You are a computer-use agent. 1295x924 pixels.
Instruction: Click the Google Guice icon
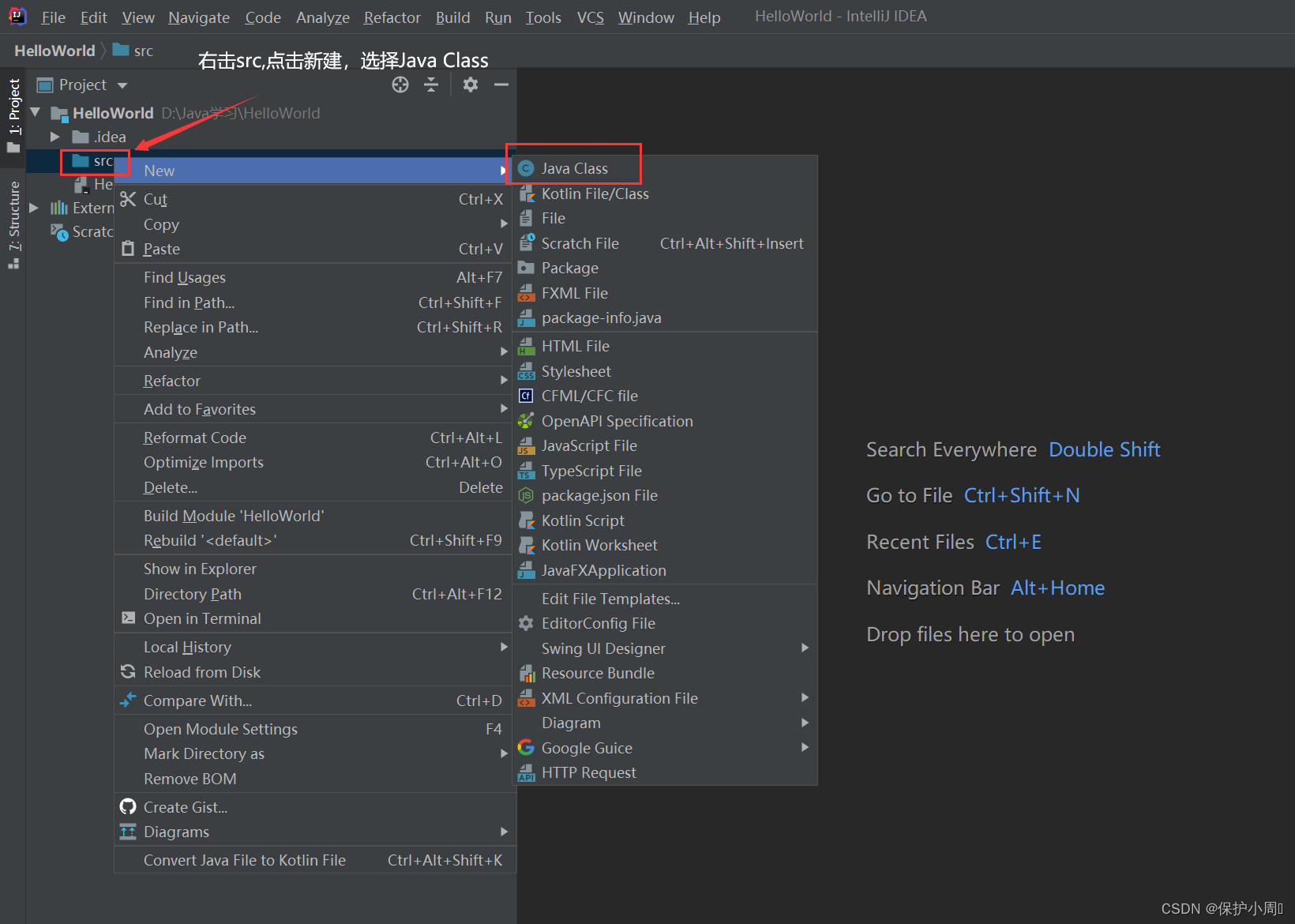tap(526, 747)
